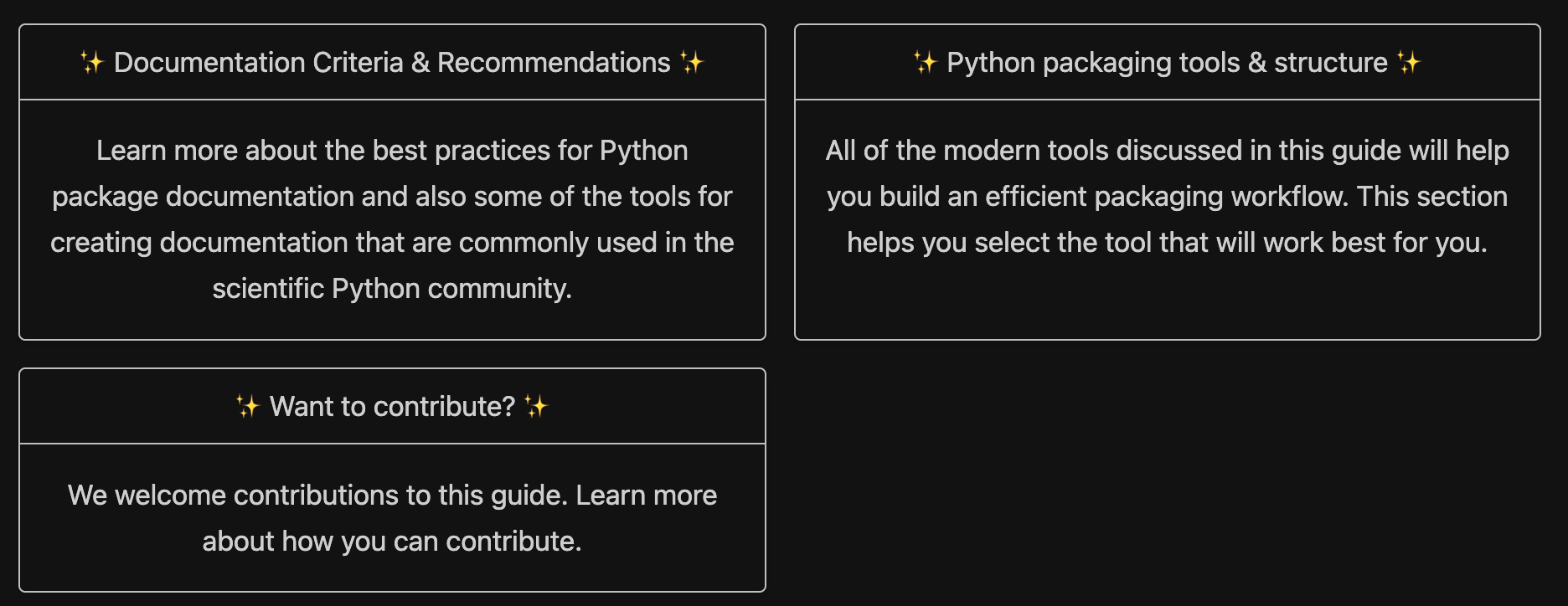Click text 'about how you can contribute.'
The height and width of the screenshot is (606, 1568).
point(392,542)
